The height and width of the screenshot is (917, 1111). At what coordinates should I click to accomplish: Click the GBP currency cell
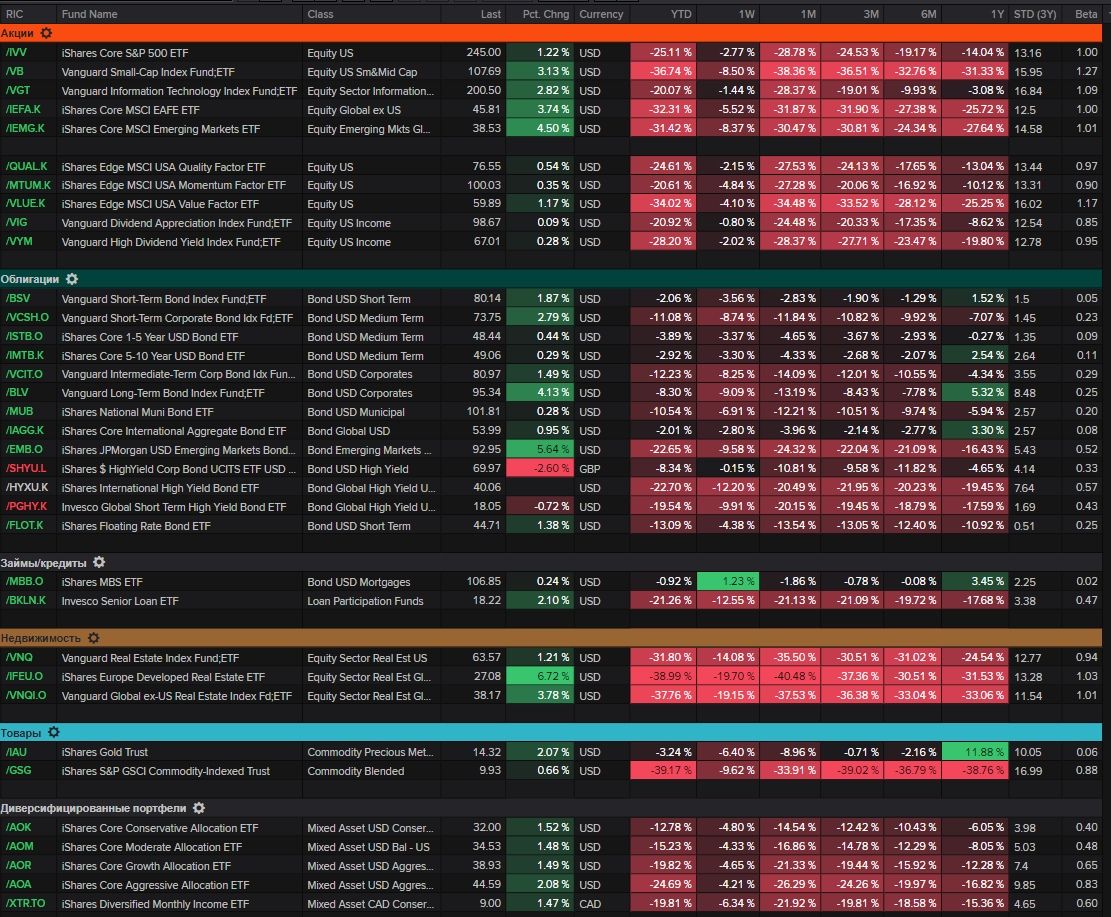point(590,469)
